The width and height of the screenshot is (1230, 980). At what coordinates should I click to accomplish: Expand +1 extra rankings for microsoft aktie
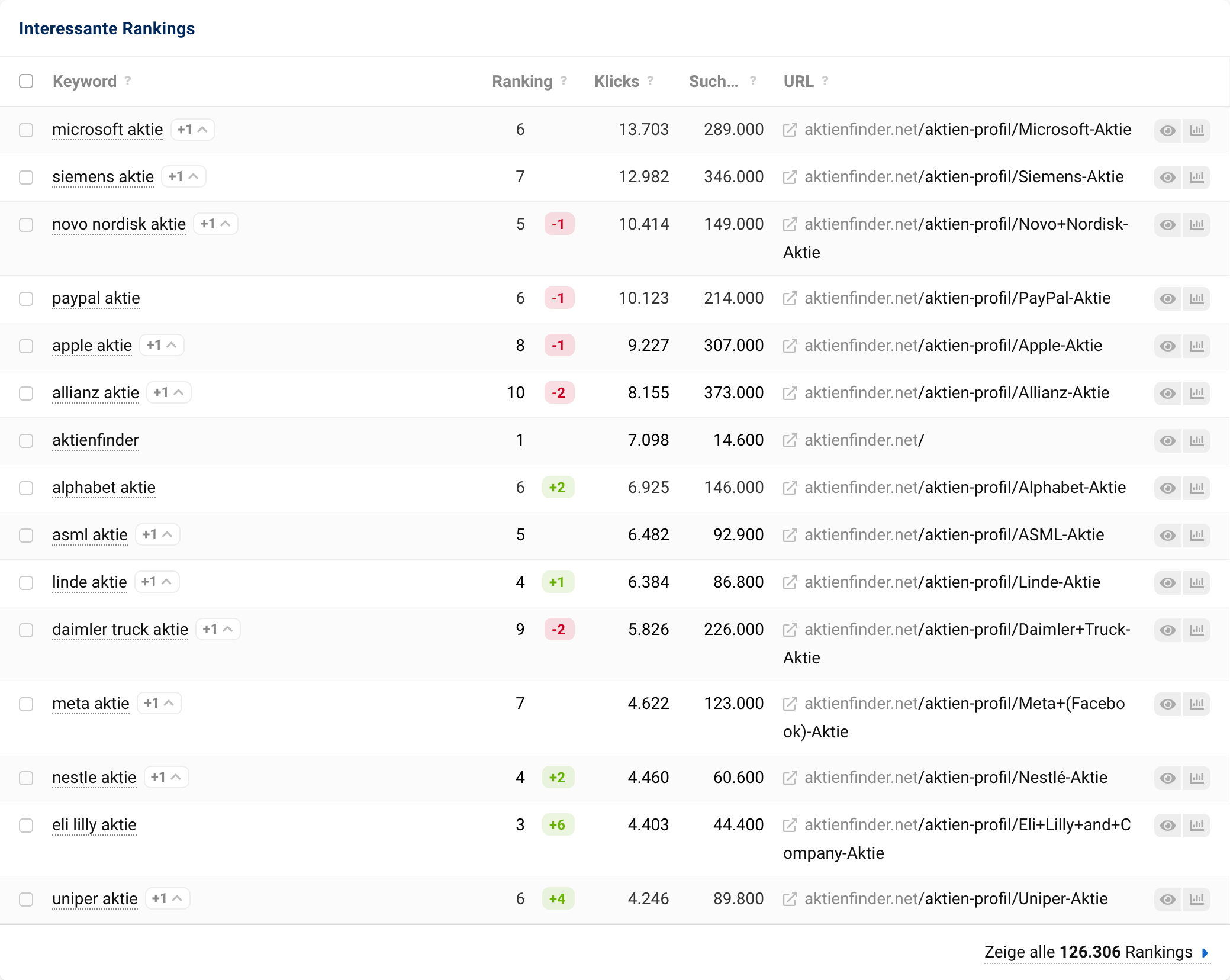click(x=192, y=130)
